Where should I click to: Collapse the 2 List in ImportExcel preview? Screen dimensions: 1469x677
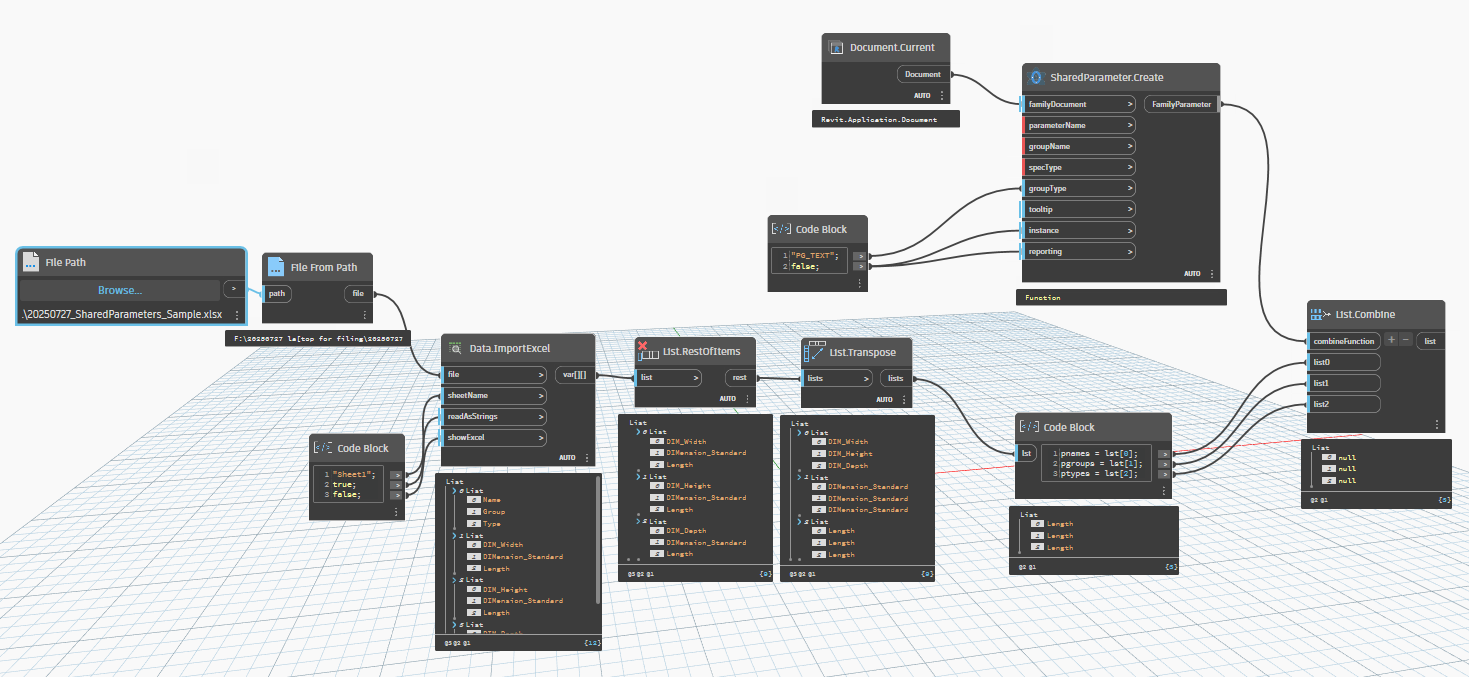[455, 580]
